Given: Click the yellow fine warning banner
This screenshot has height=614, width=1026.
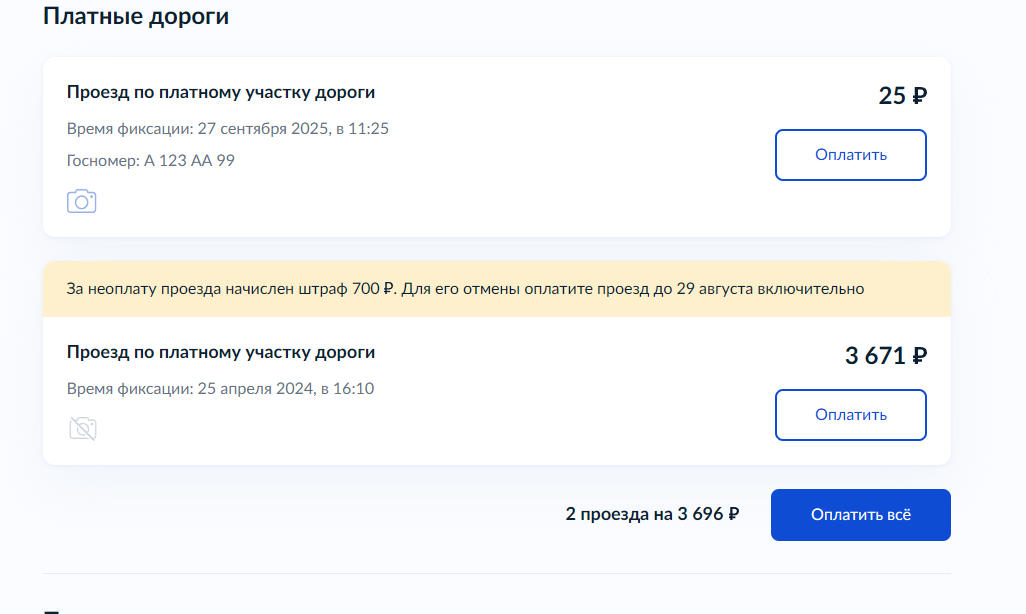Looking at the screenshot, I should 497,289.
